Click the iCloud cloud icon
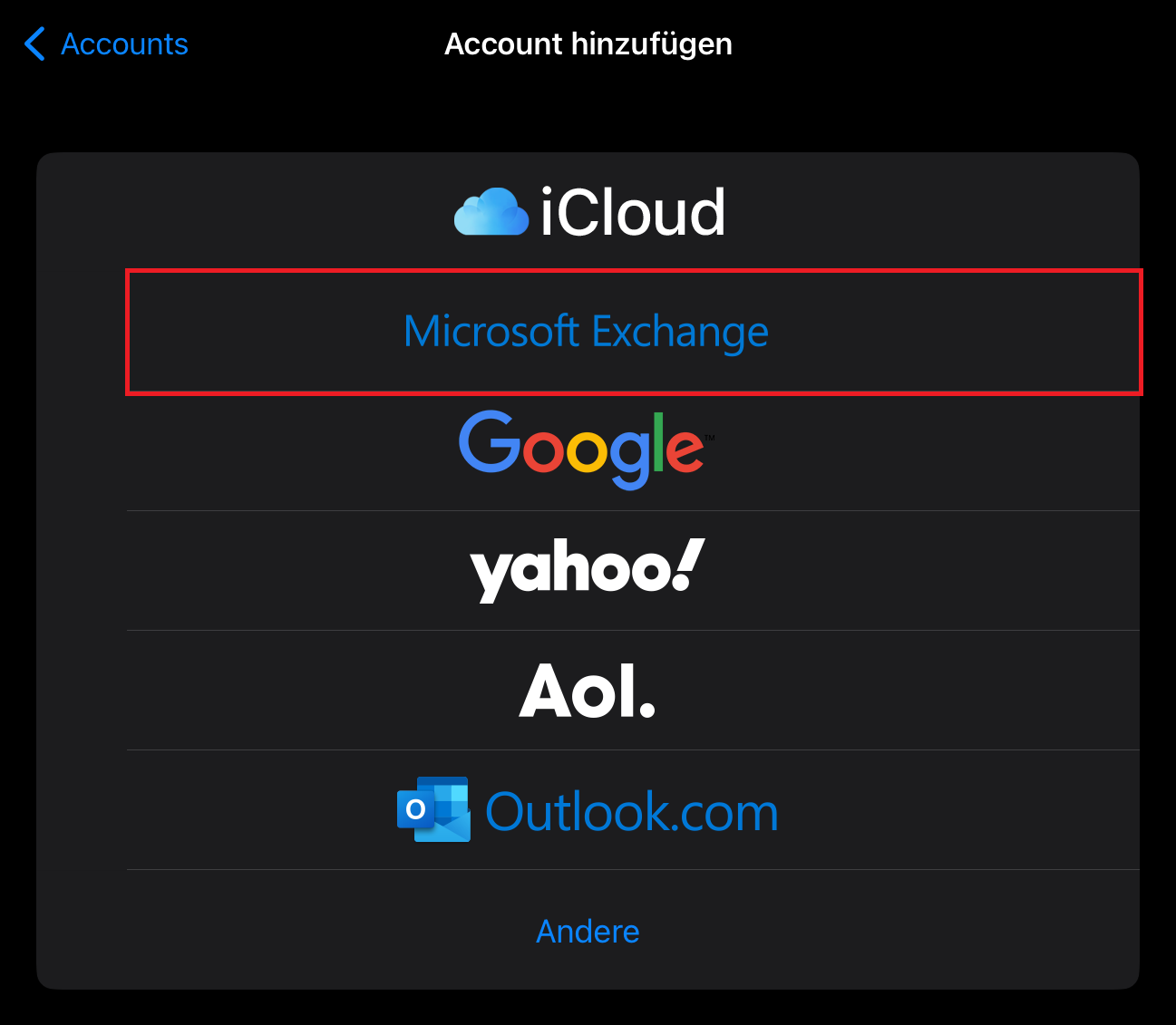The height and width of the screenshot is (1025, 1176). (x=491, y=213)
